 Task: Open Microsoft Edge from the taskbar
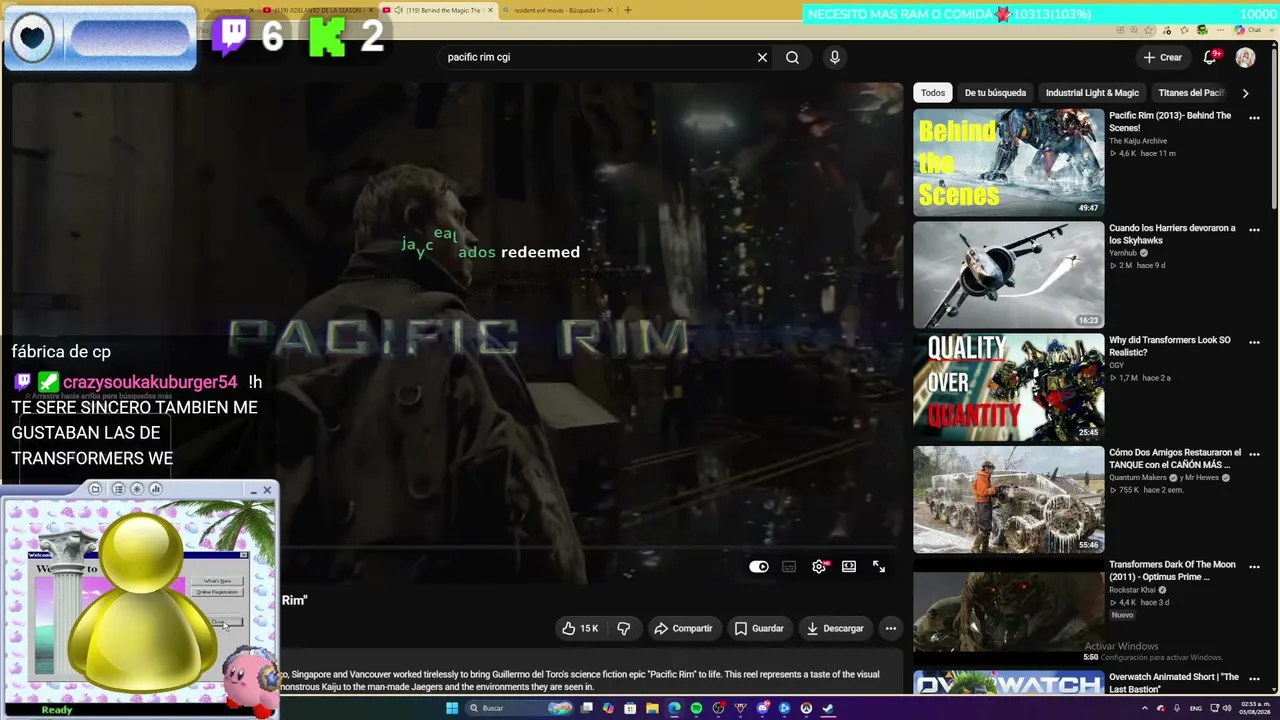pos(674,708)
